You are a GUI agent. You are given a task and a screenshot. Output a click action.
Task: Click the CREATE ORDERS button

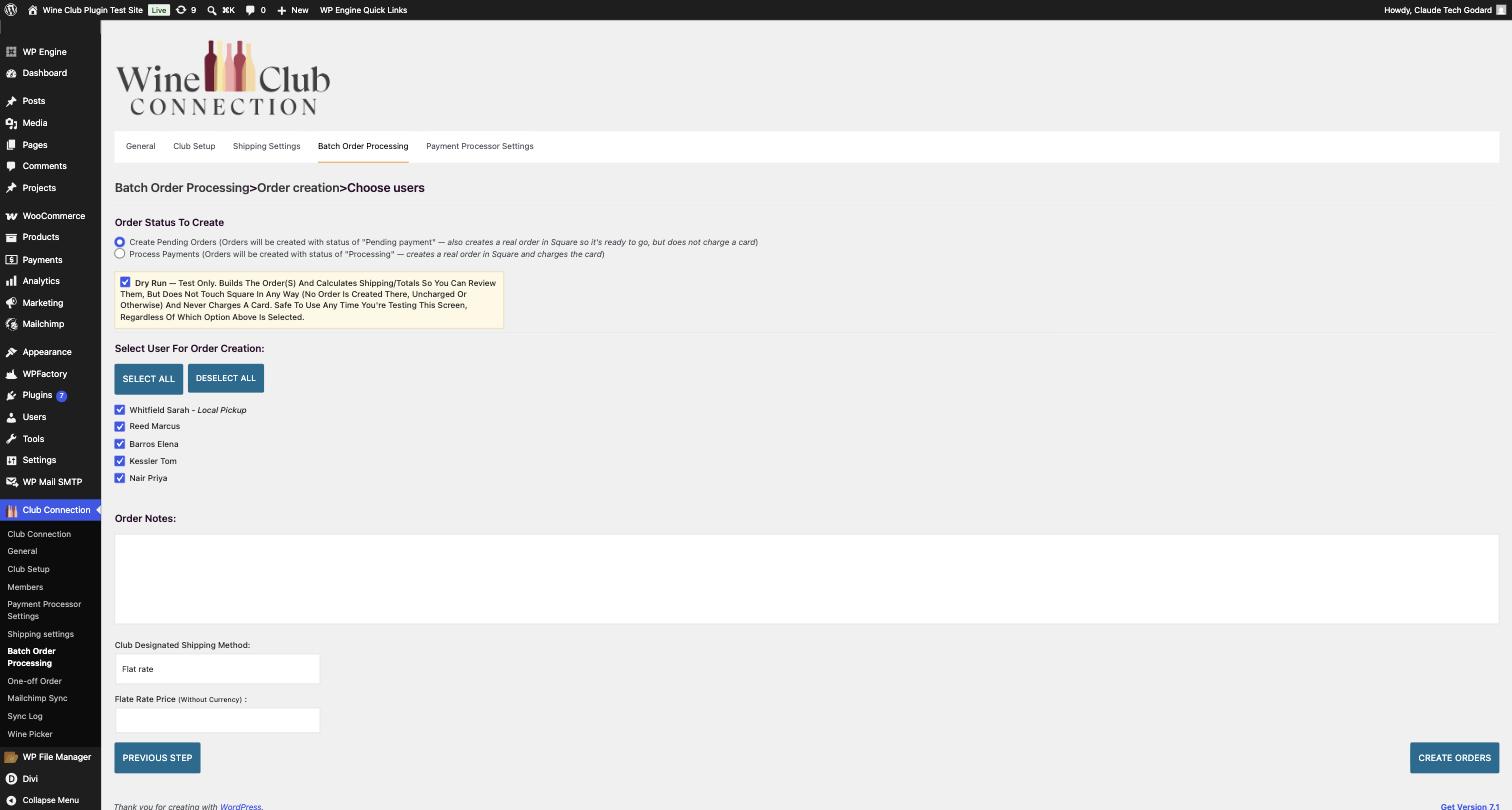(x=1454, y=758)
